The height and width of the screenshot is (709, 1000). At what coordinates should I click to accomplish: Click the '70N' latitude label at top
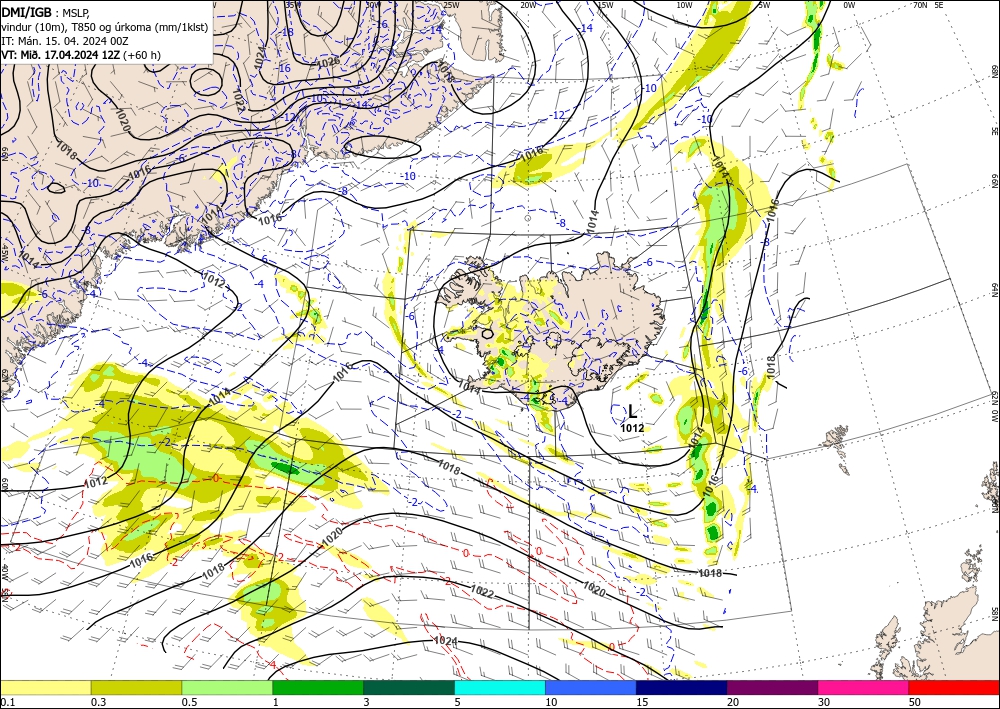920,5
